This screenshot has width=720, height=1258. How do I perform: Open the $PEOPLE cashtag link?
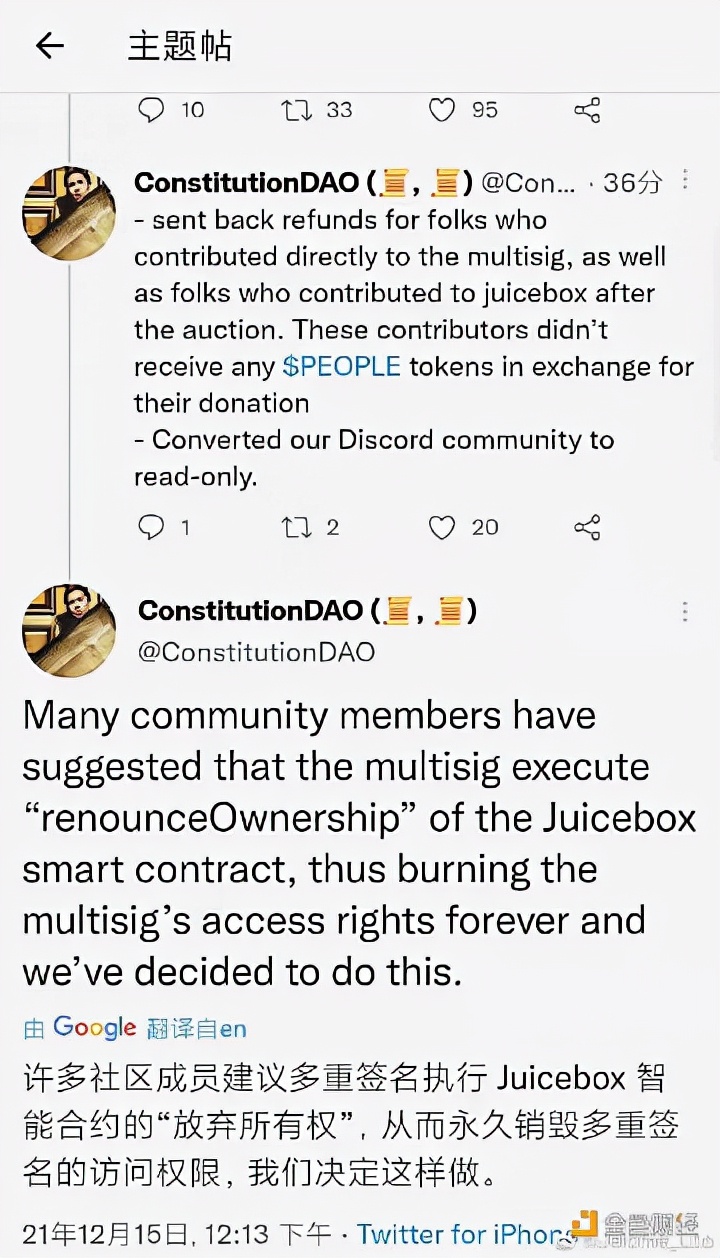coord(341,367)
